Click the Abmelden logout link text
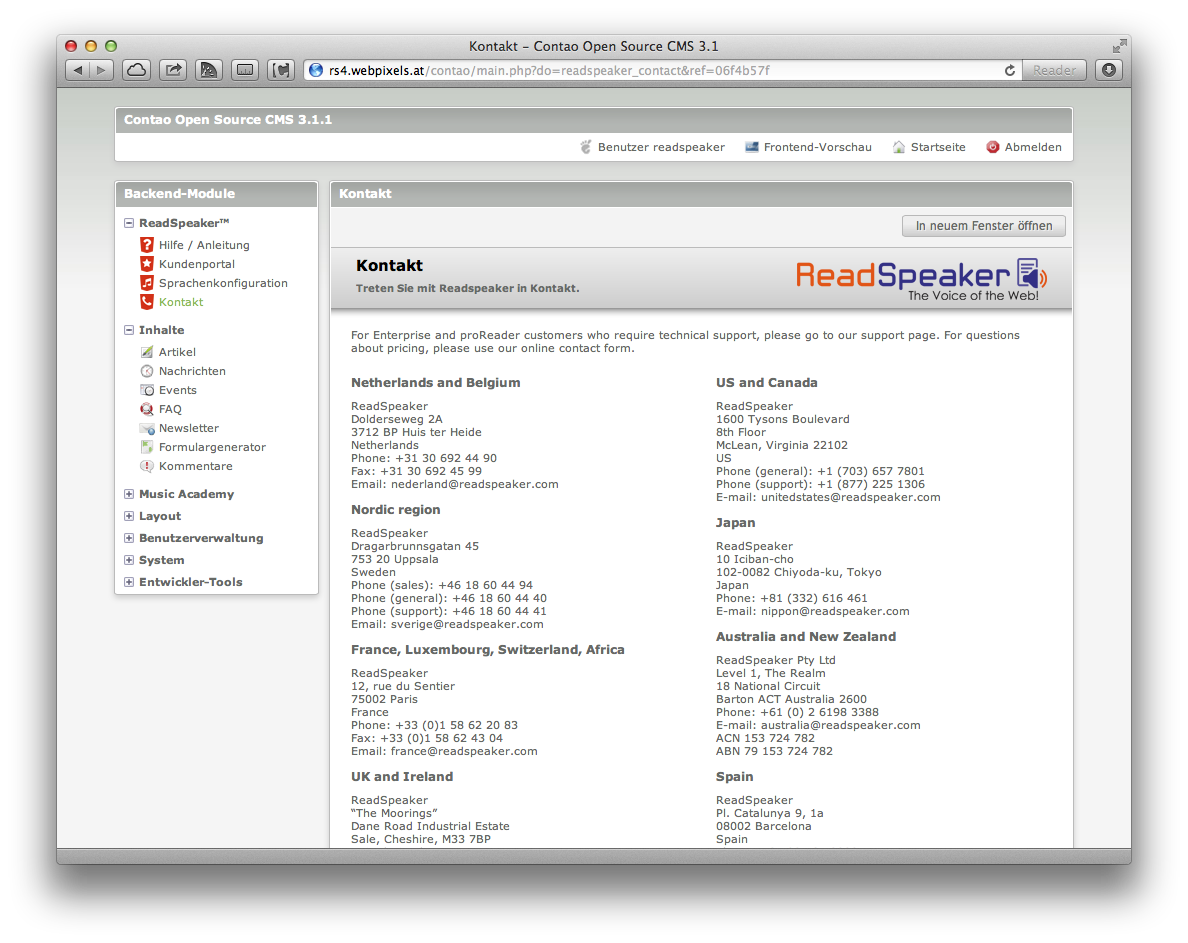This screenshot has width=1188, height=943. (1033, 147)
